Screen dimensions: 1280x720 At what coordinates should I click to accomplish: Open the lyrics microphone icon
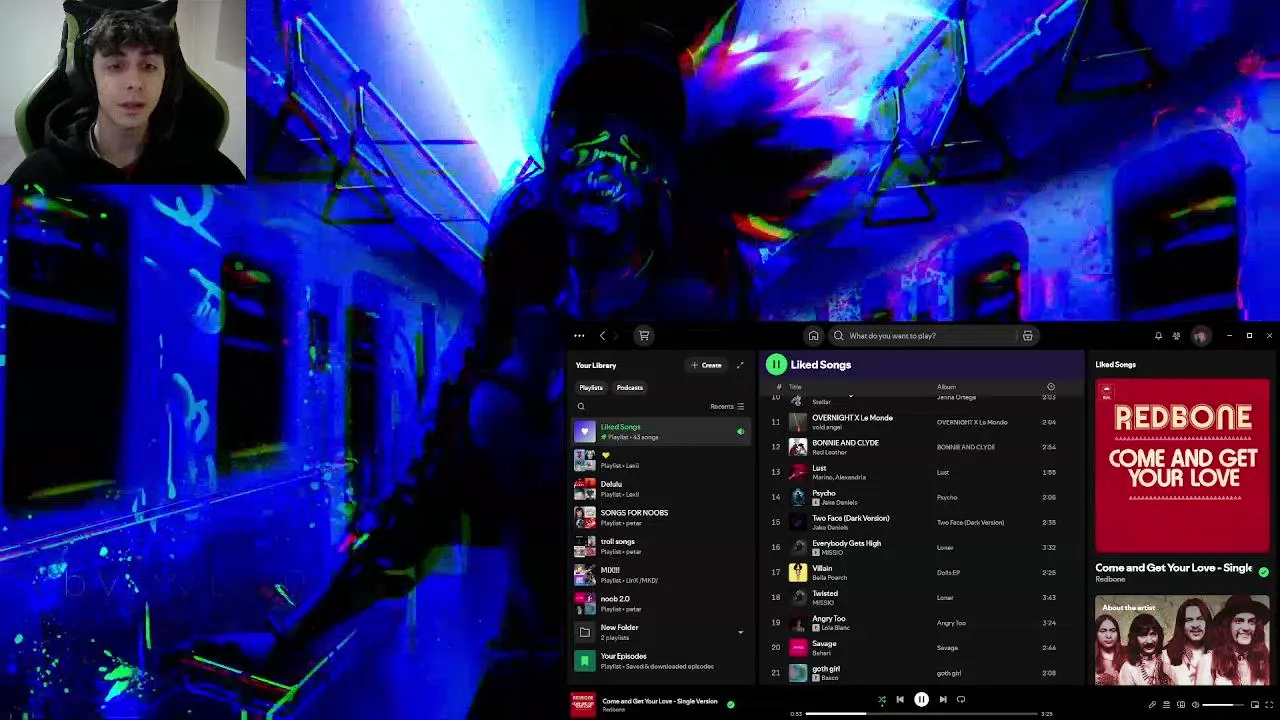[1151, 705]
